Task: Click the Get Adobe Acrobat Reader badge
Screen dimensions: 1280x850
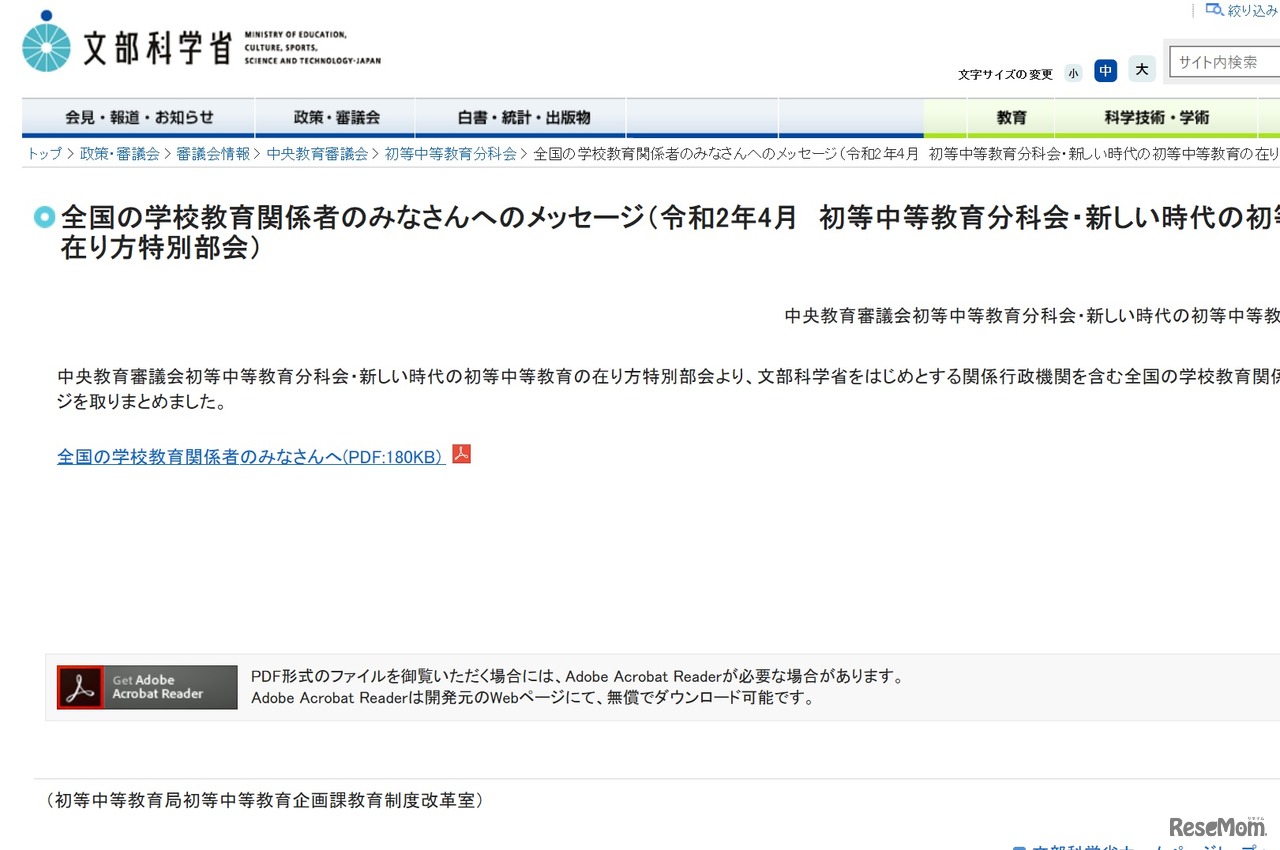Action: click(146, 687)
